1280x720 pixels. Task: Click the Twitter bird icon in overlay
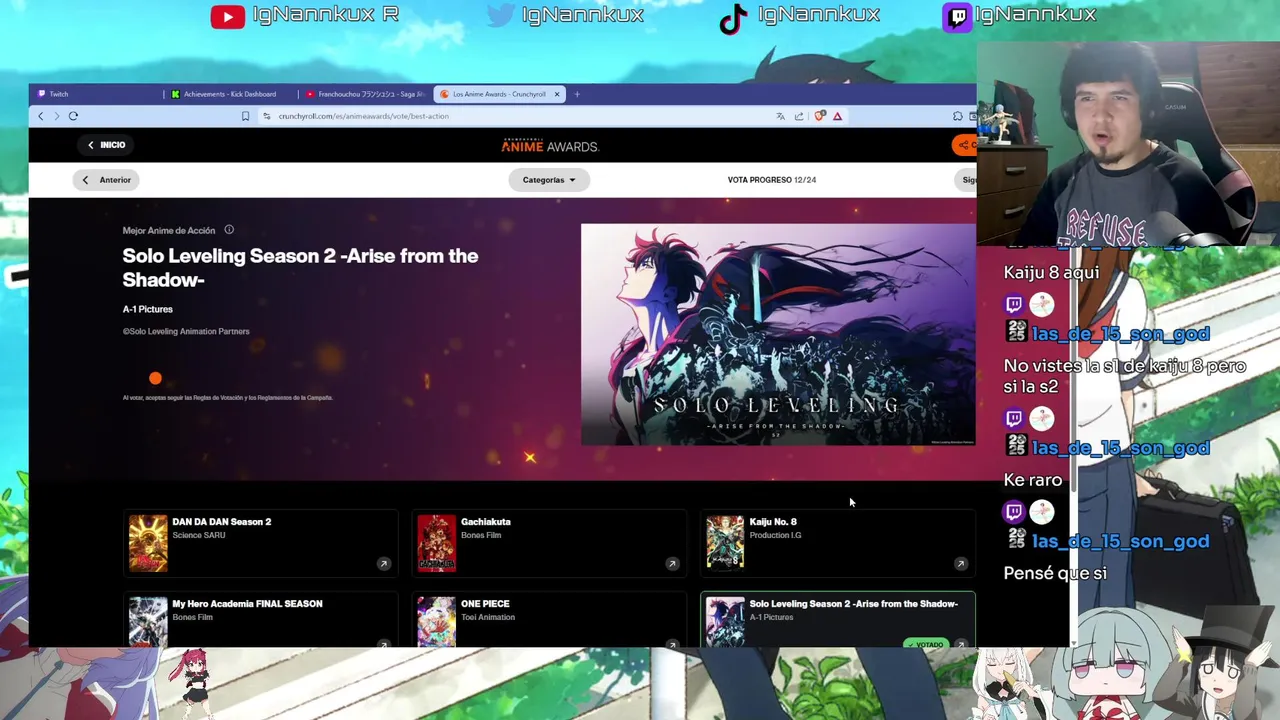[503, 15]
